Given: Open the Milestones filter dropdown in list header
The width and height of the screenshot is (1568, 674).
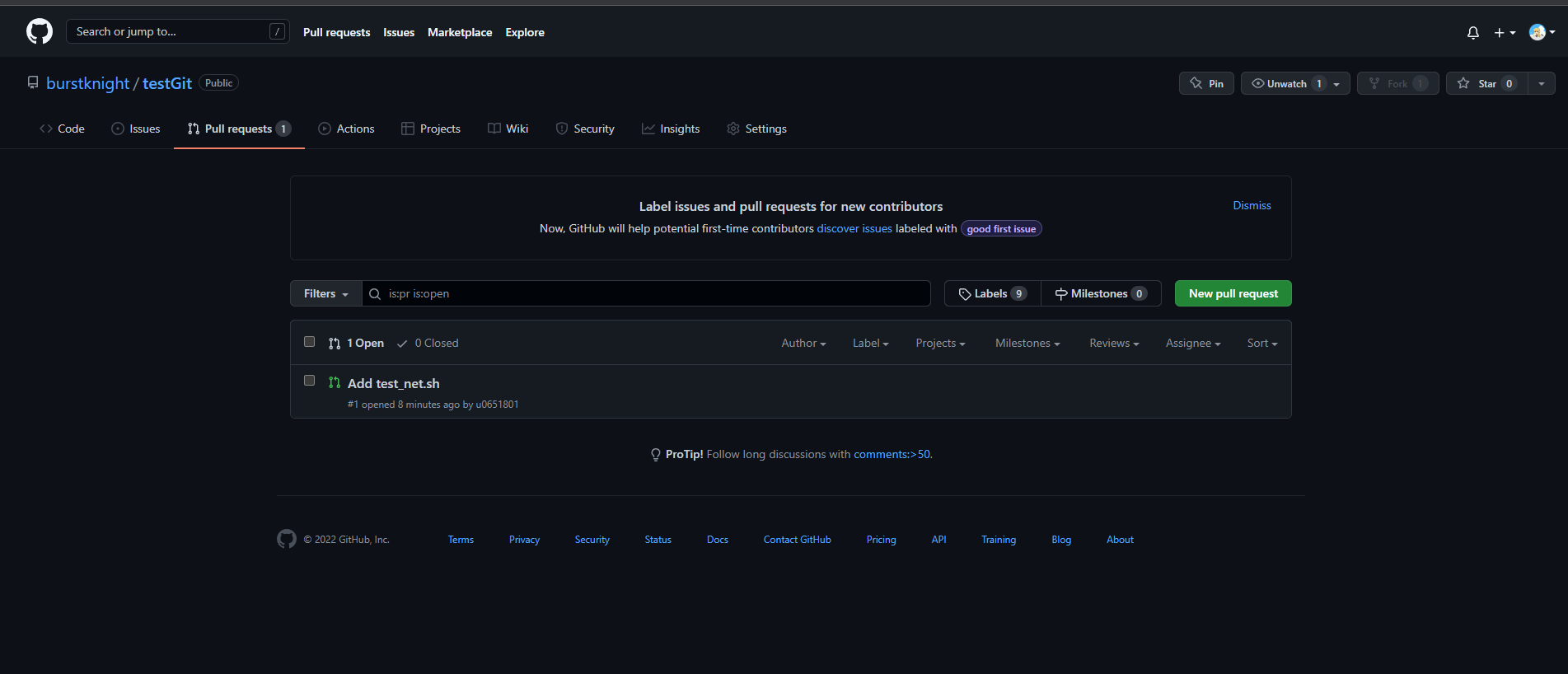Looking at the screenshot, I should [x=1027, y=344].
